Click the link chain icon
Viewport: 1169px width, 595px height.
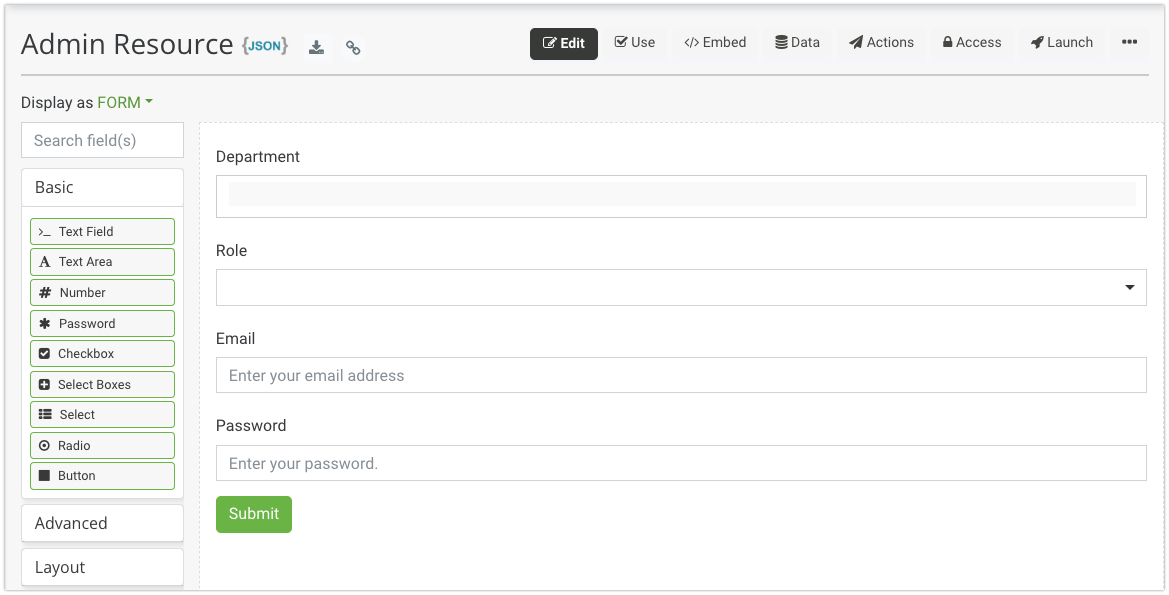pyautogui.click(x=353, y=47)
